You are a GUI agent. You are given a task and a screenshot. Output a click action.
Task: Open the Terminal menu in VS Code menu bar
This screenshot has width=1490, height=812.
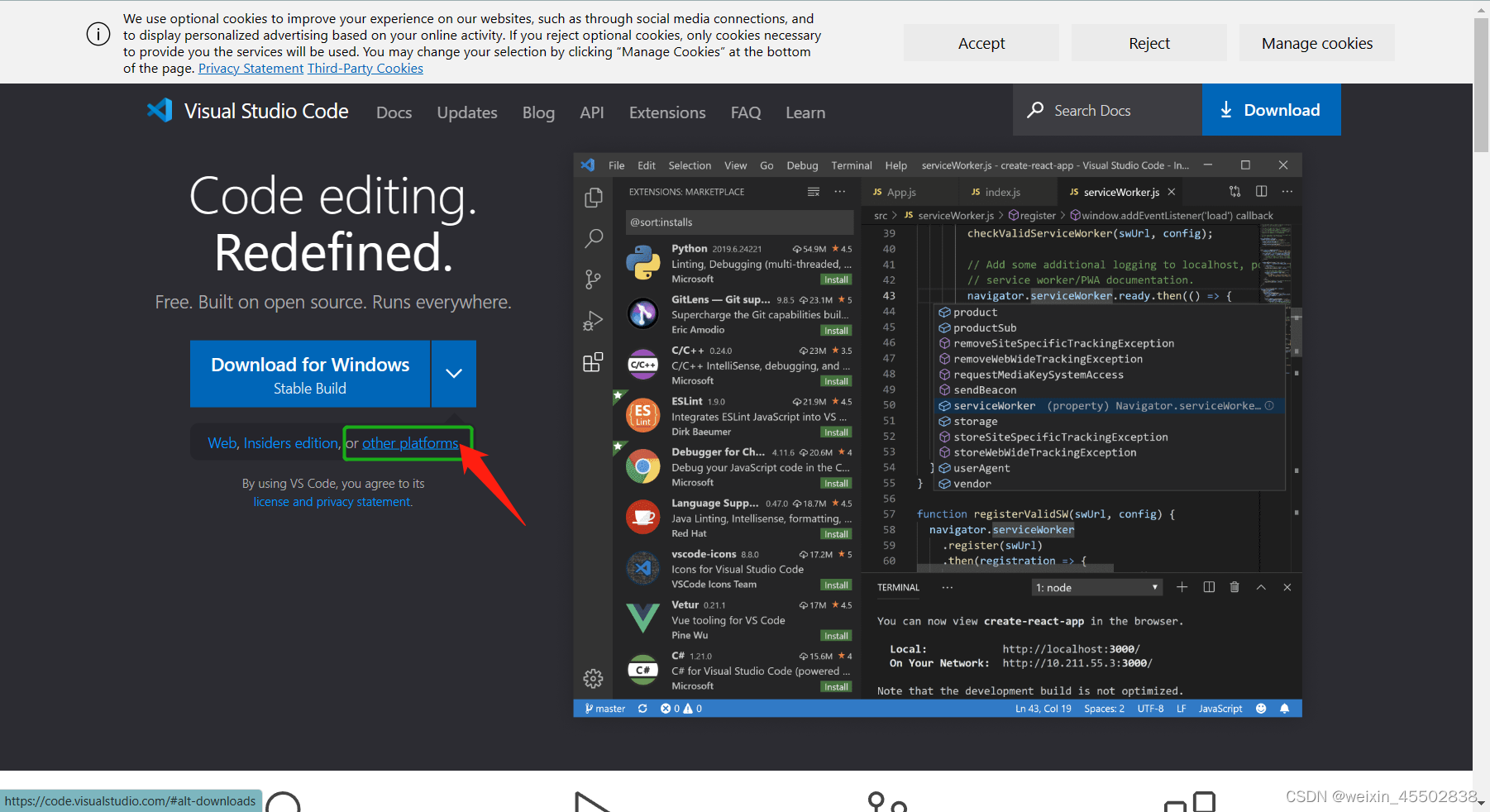tap(852, 165)
